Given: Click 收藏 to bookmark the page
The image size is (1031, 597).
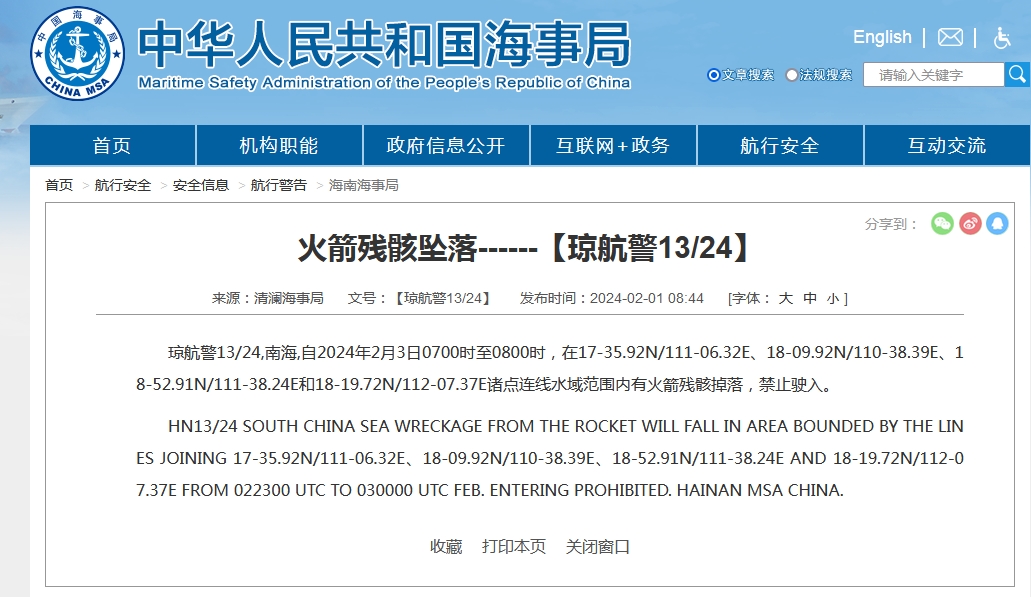Looking at the screenshot, I should coord(446,546).
